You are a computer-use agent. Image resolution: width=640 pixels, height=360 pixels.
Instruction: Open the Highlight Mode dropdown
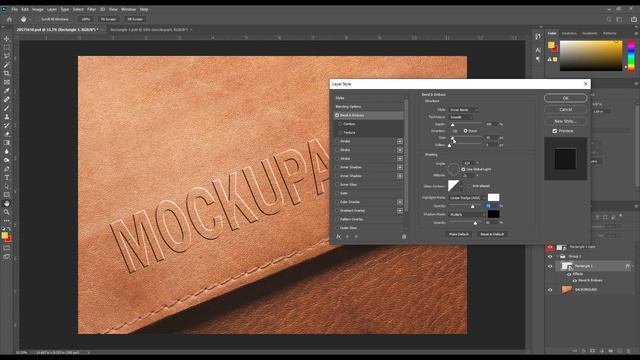point(467,198)
